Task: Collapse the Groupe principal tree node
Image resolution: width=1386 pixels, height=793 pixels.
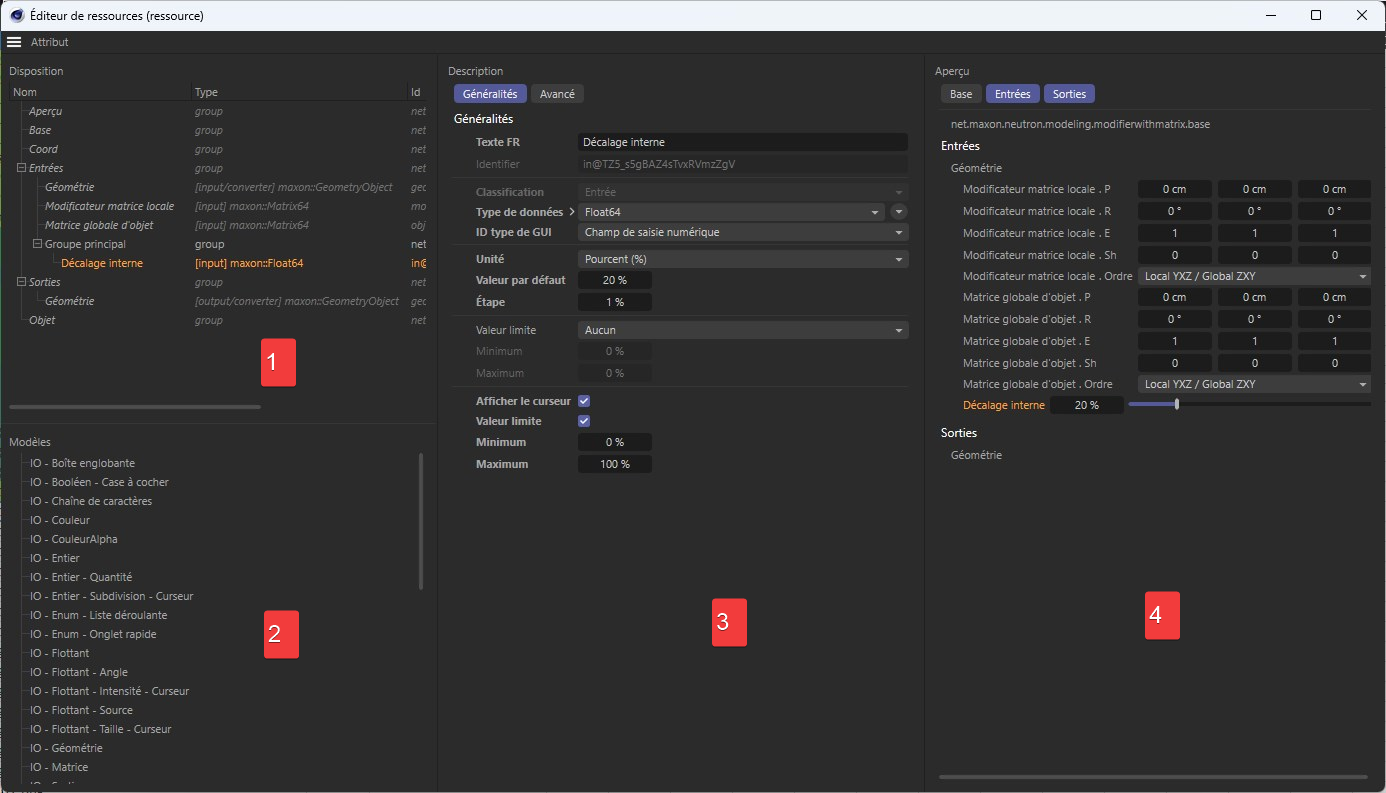Action: tap(37, 244)
